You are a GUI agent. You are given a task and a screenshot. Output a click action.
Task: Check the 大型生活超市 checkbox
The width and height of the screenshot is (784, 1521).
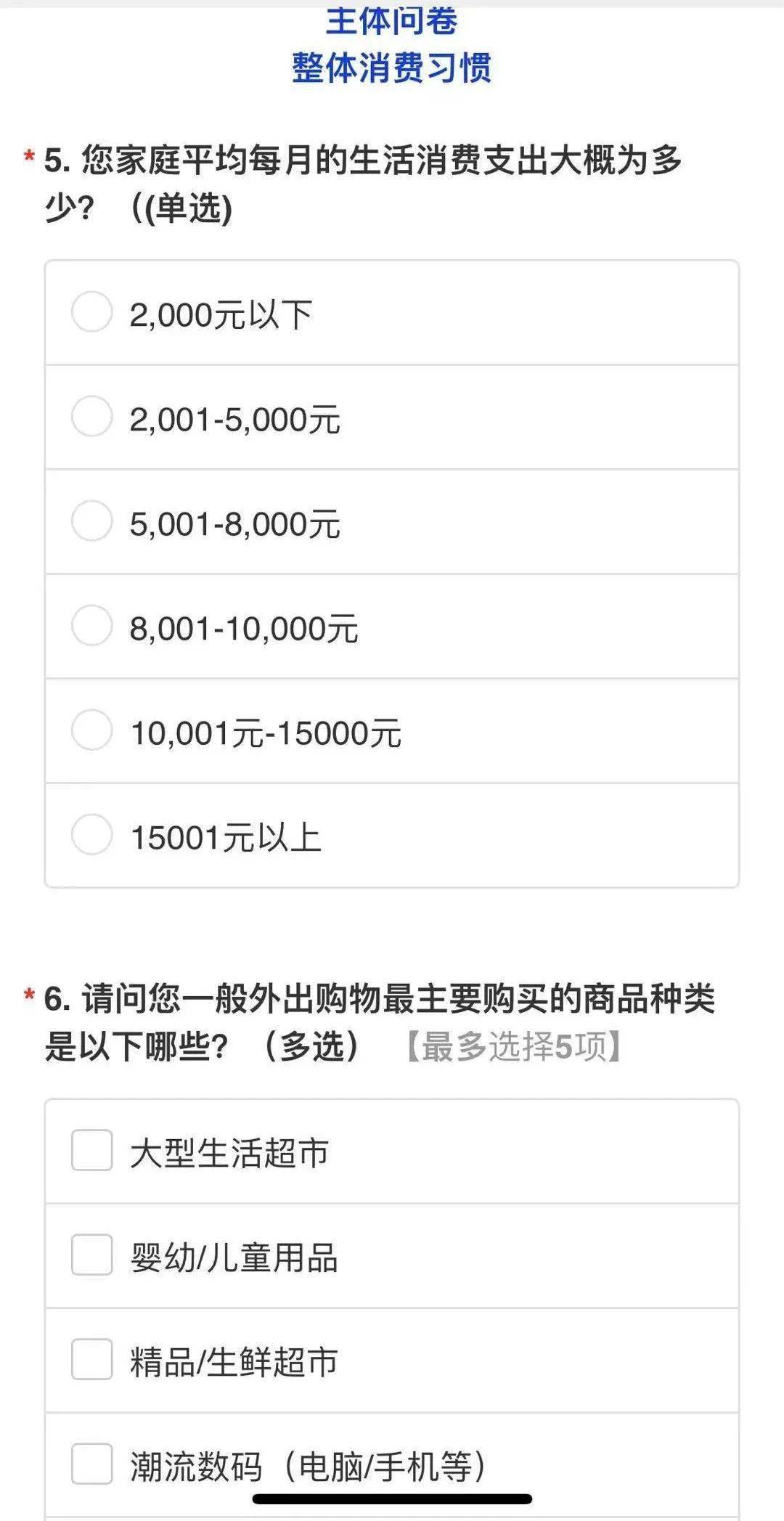click(x=91, y=1150)
